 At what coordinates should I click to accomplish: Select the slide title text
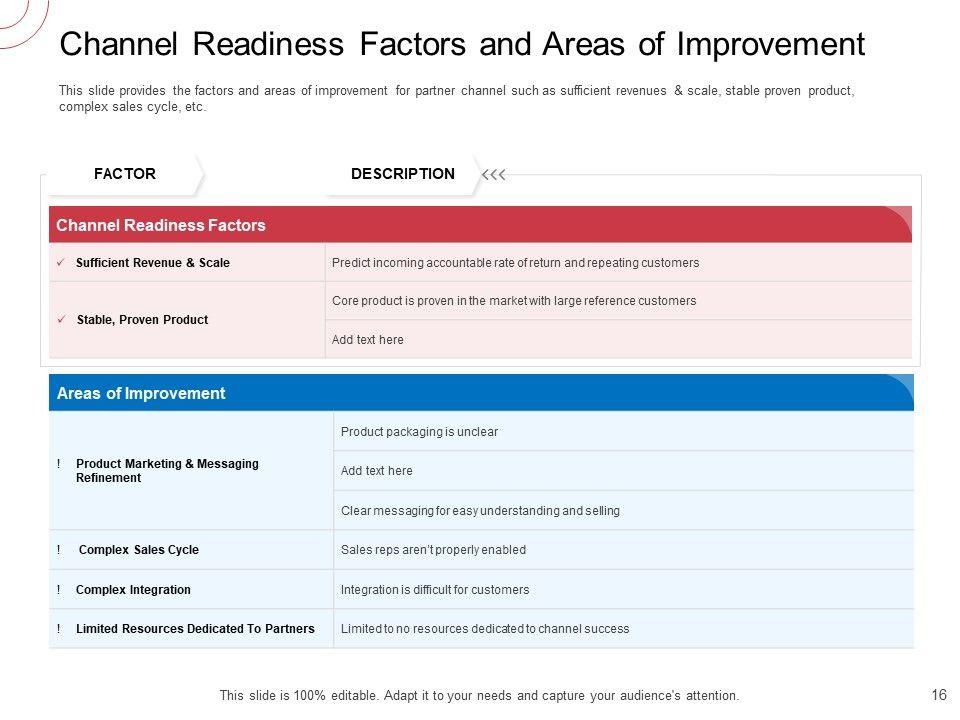[462, 46]
